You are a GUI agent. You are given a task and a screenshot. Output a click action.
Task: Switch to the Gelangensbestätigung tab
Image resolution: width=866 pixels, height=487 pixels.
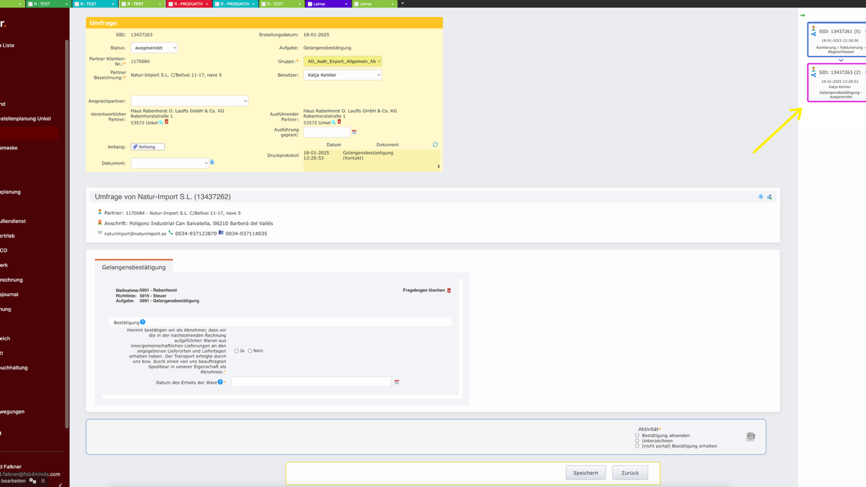(134, 267)
